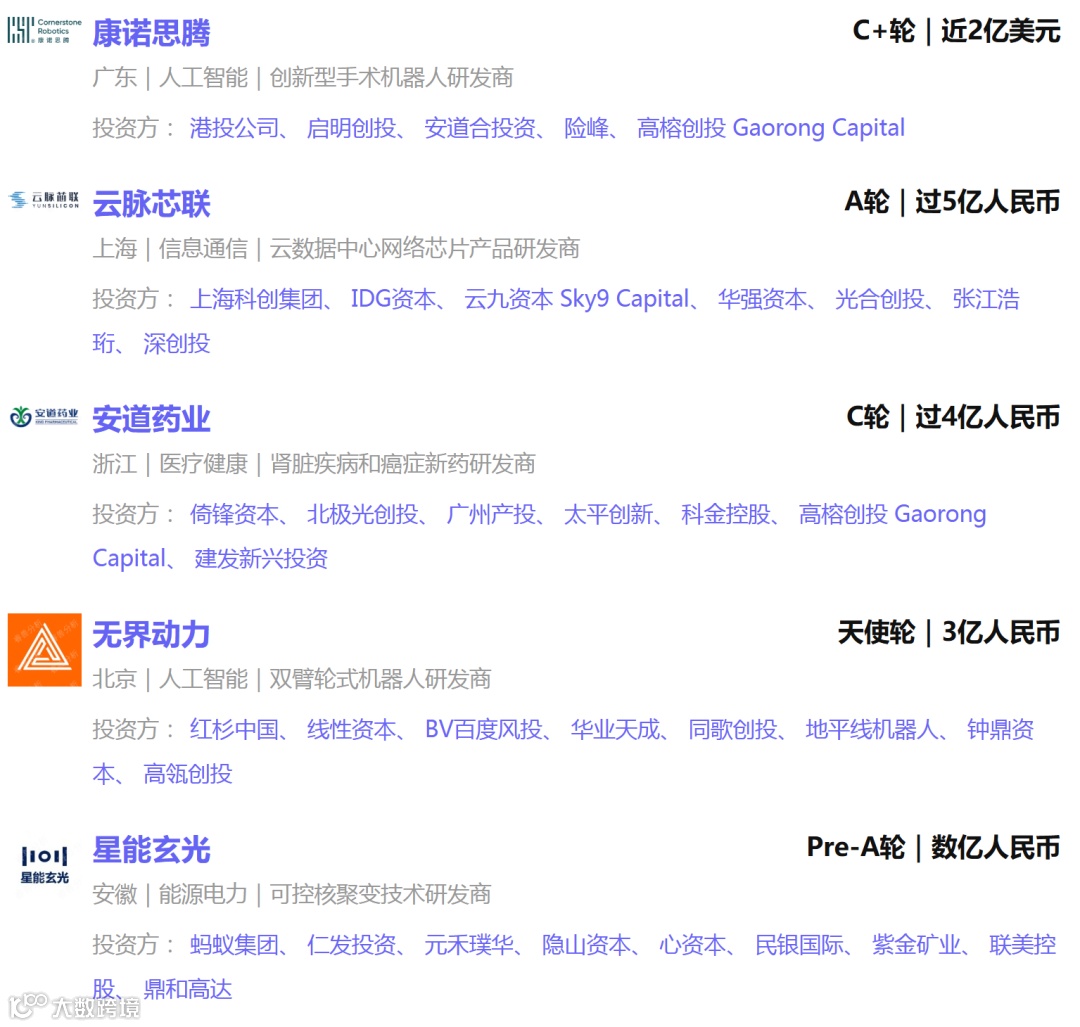Viewport: 1080px width, 1027px height.
Task: Open the 云脉芯联 company title link
Action: tap(152, 204)
